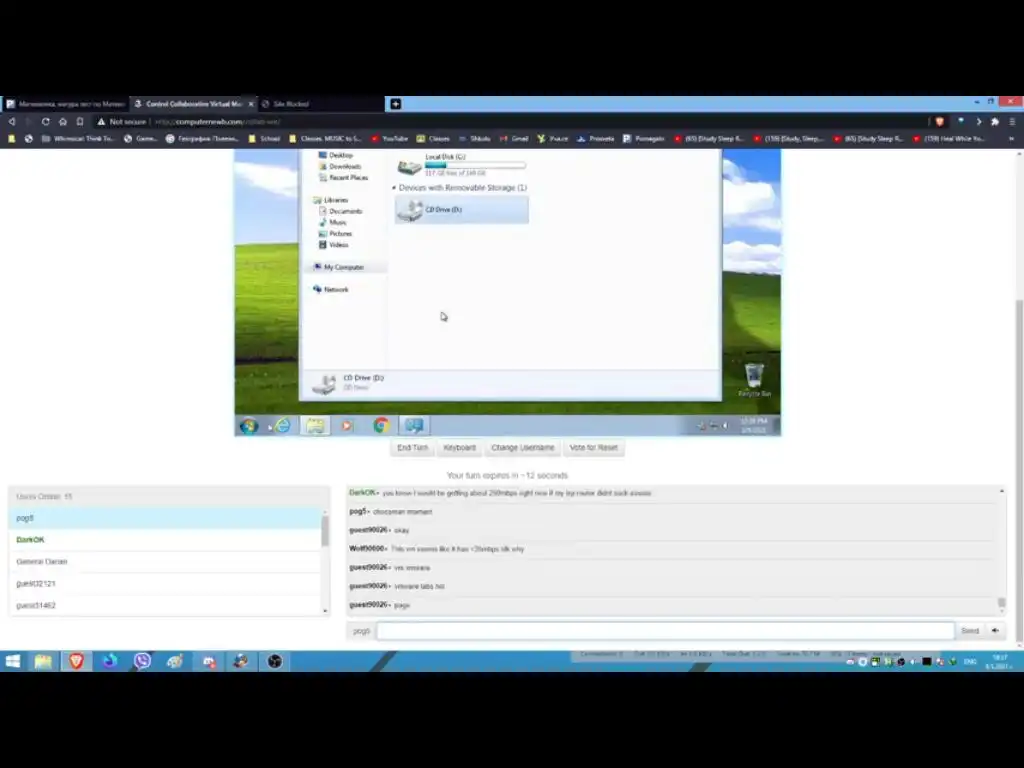Open File Explorer on host taskbar

pyautogui.click(x=43, y=661)
